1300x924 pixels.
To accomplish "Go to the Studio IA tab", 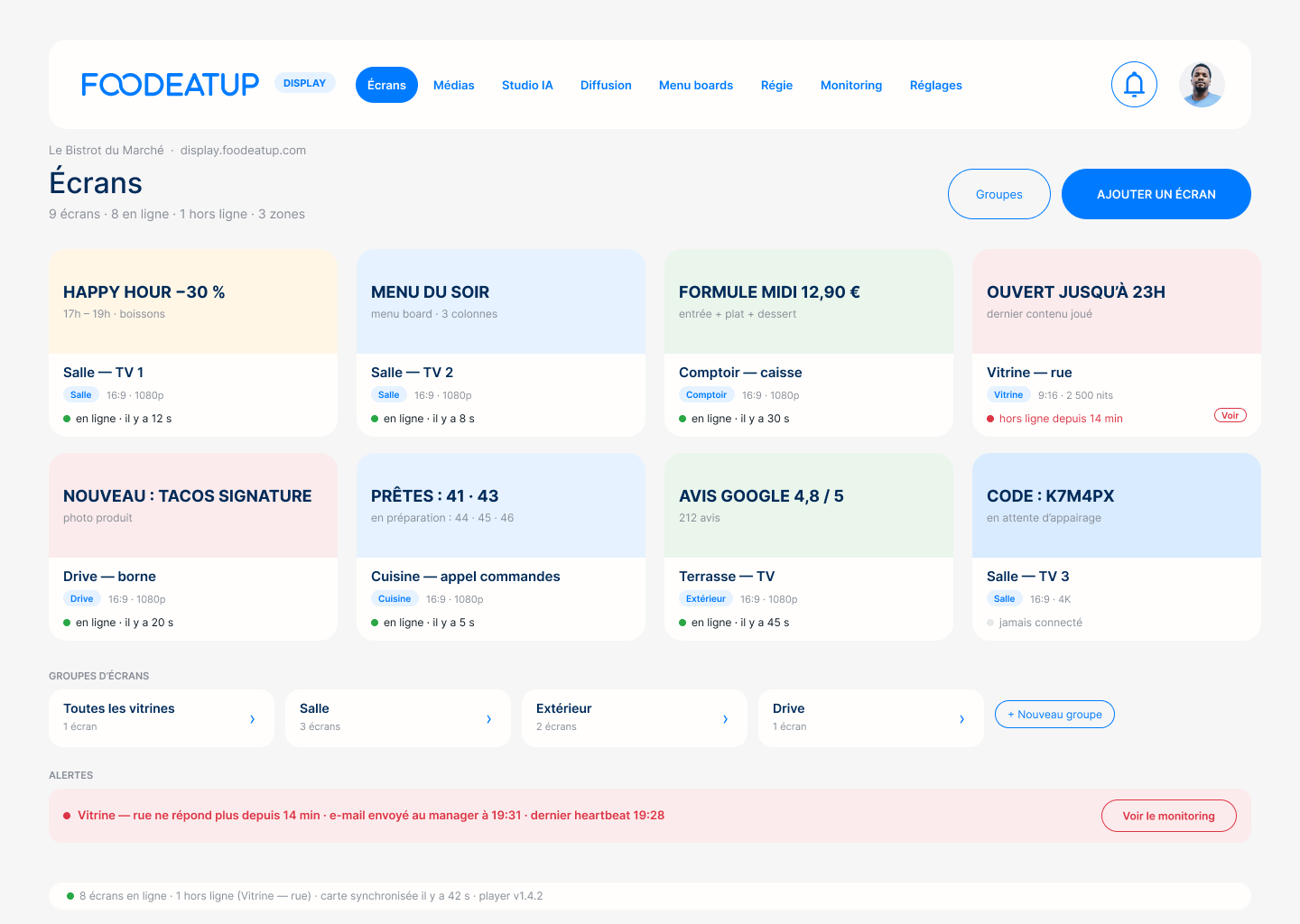I will point(527,85).
